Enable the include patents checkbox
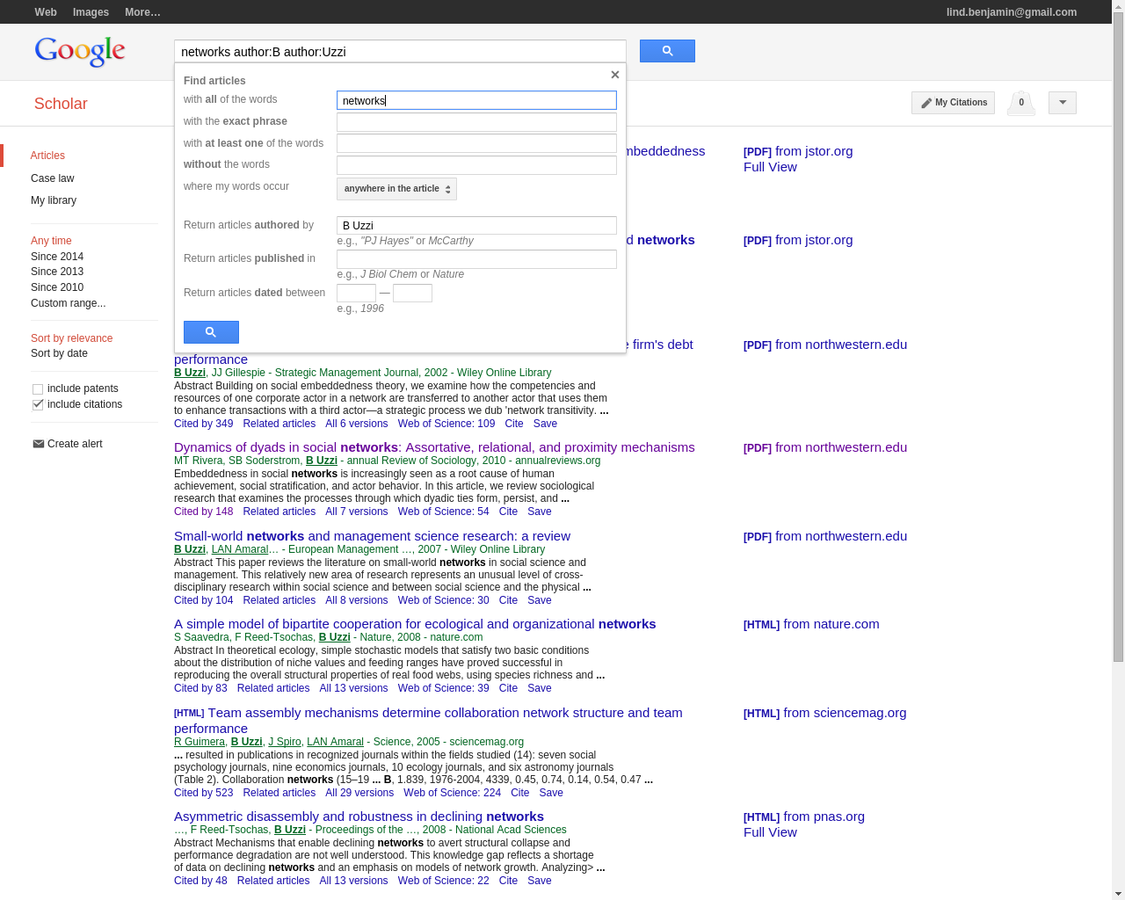This screenshot has height=900, width=1125. point(37,389)
